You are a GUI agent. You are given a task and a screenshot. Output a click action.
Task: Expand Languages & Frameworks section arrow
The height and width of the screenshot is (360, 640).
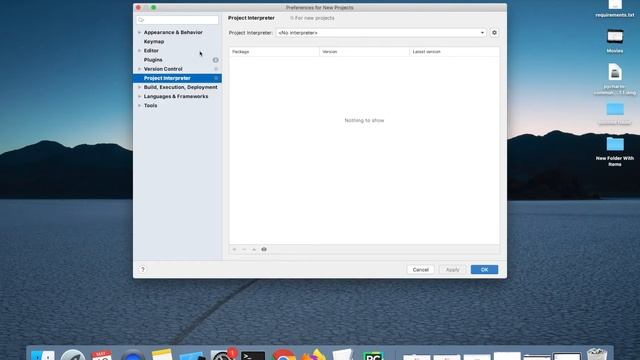(139, 96)
